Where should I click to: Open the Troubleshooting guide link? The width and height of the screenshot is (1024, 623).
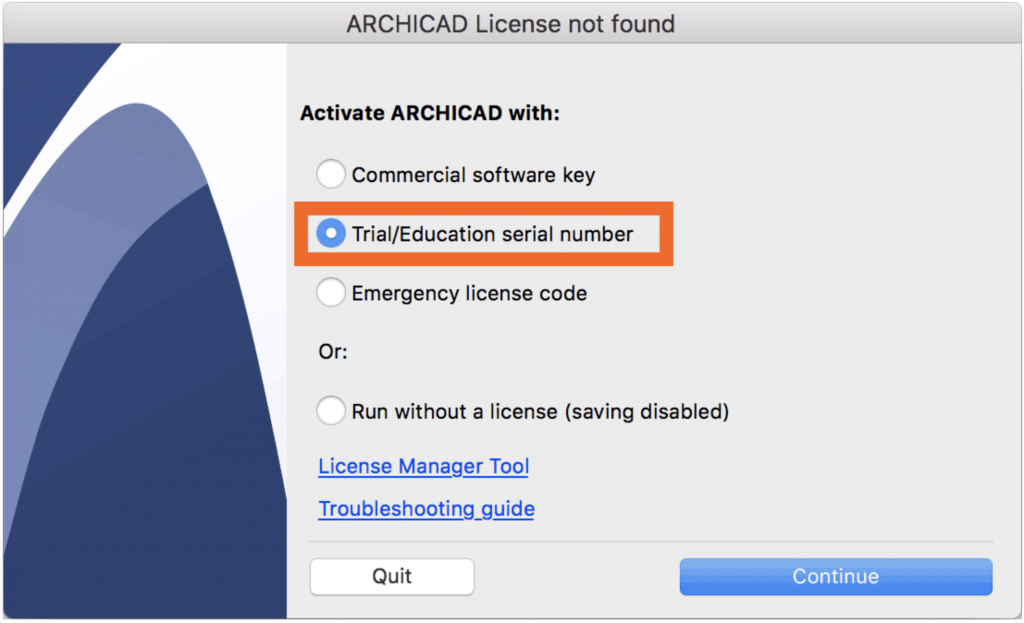coord(426,509)
